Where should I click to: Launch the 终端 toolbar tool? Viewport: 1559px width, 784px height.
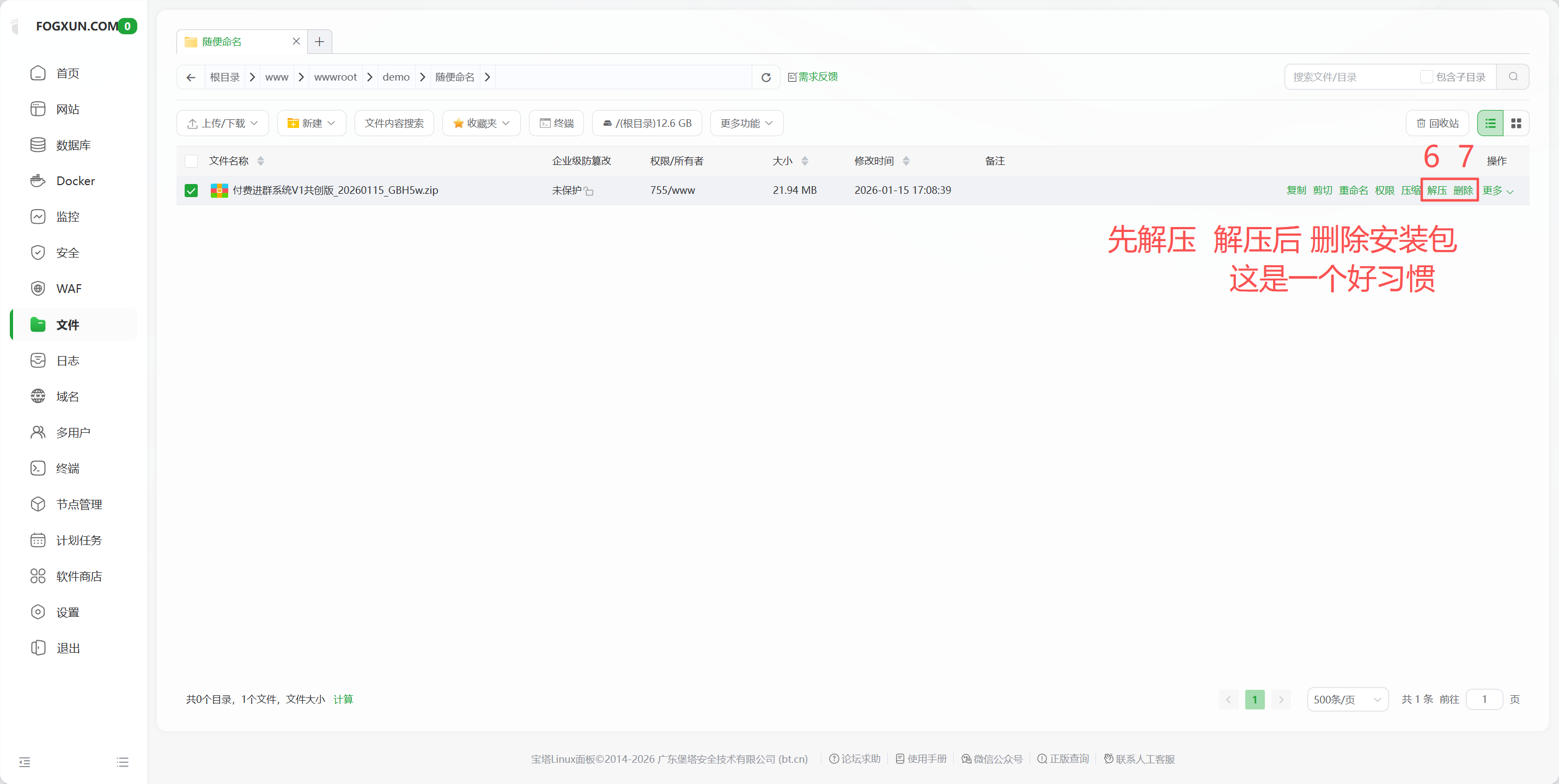[x=556, y=123]
